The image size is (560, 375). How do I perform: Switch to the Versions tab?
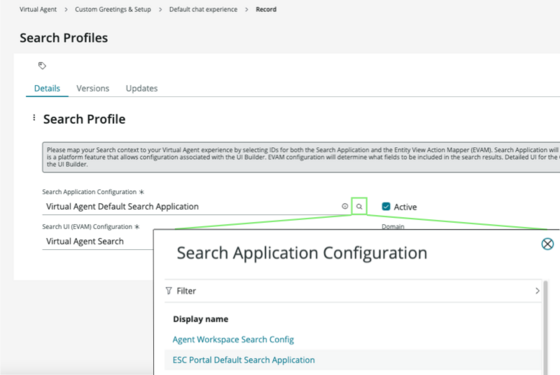(92, 88)
